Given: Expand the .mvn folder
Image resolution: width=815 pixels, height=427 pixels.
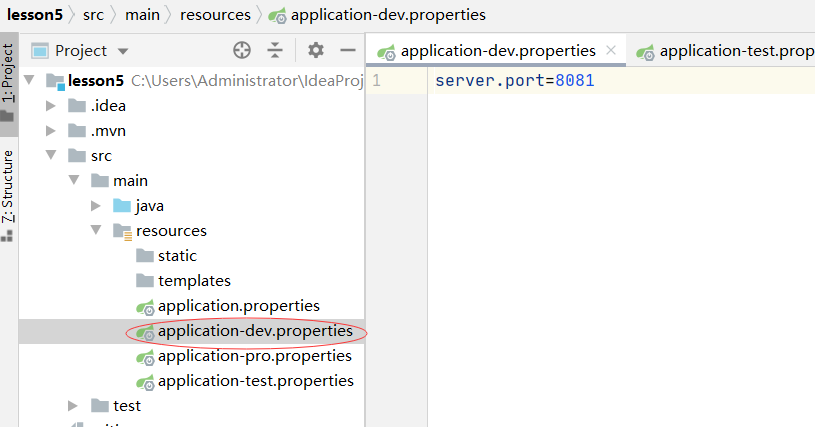Looking at the screenshot, I should coord(51,130).
